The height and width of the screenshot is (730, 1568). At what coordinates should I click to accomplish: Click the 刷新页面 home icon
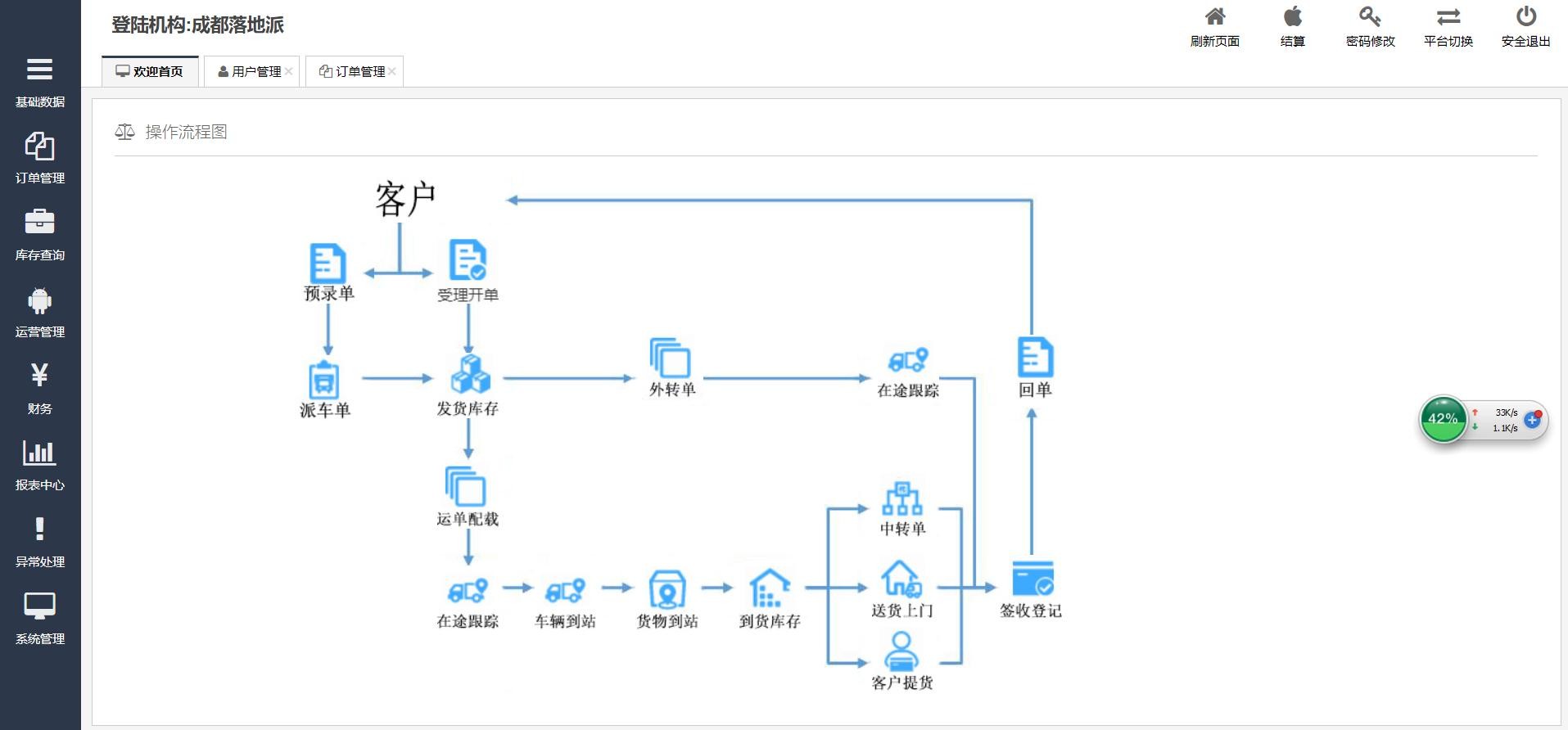pos(1215,16)
